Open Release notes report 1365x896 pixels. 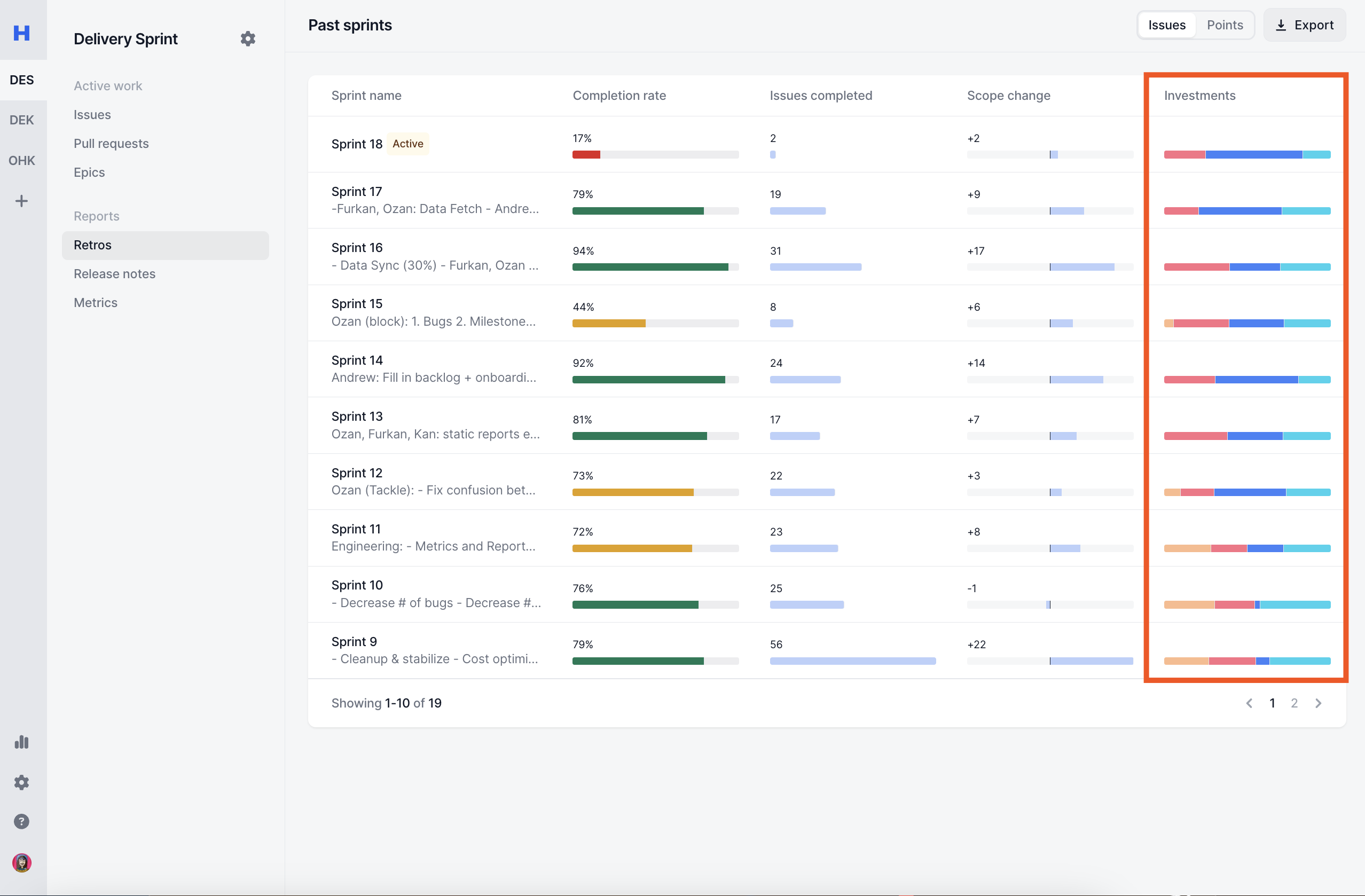click(x=115, y=273)
